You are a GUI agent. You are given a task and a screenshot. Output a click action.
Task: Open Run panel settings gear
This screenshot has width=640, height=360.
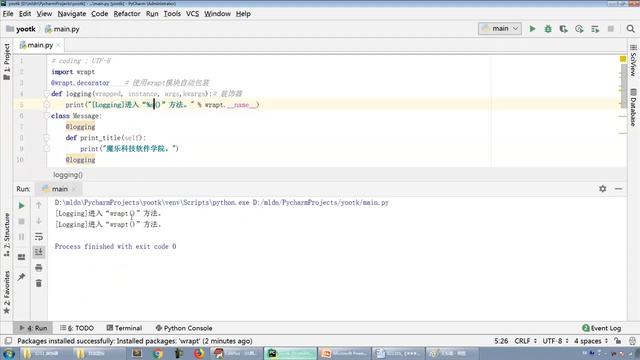pos(602,189)
